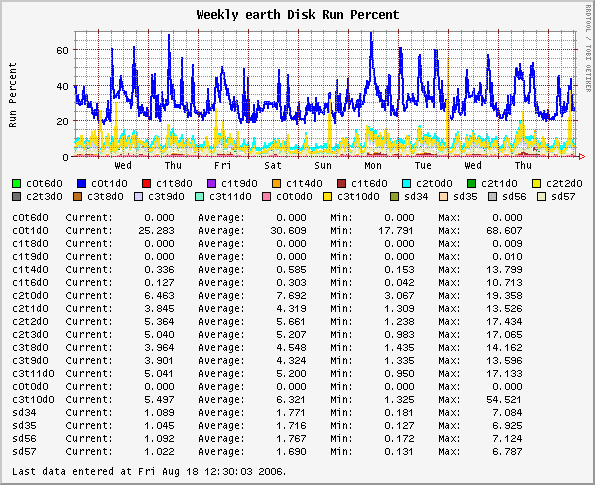Click the c0t6d0 row label in stats table
The width and height of the screenshot is (595, 485).
point(30,218)
